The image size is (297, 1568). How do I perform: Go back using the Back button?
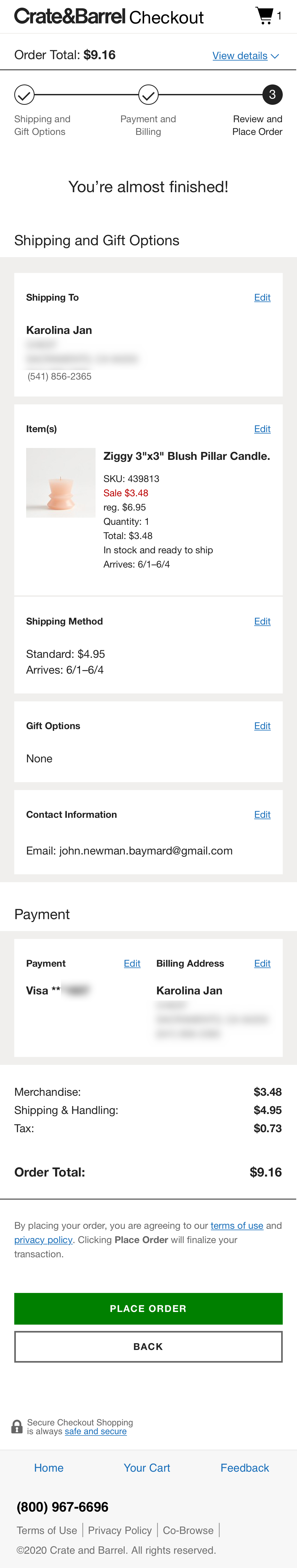pos(148,1347)
